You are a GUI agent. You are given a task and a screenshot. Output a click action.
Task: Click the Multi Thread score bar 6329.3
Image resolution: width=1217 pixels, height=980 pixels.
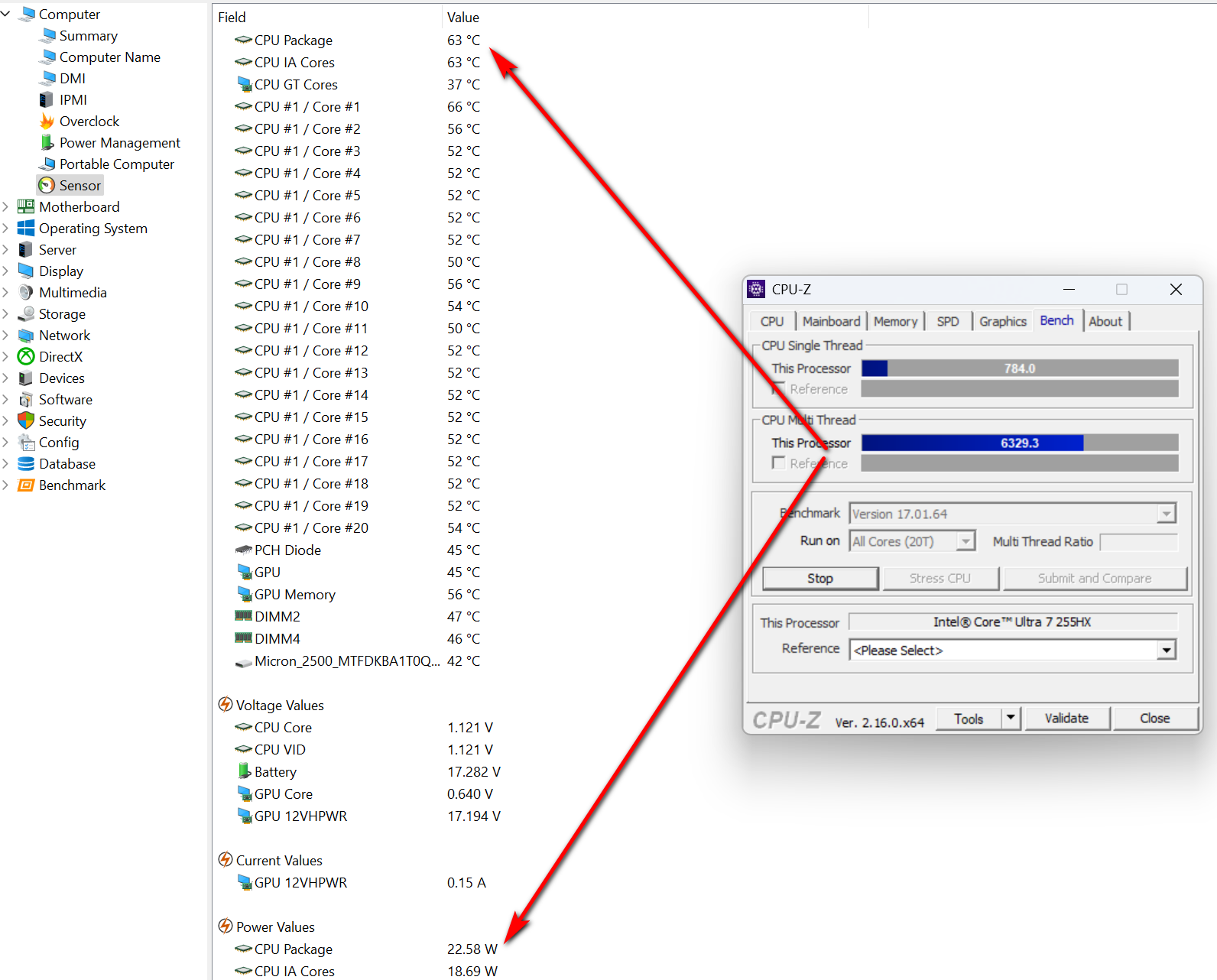pyautogui.click(x=1020, y=442)
